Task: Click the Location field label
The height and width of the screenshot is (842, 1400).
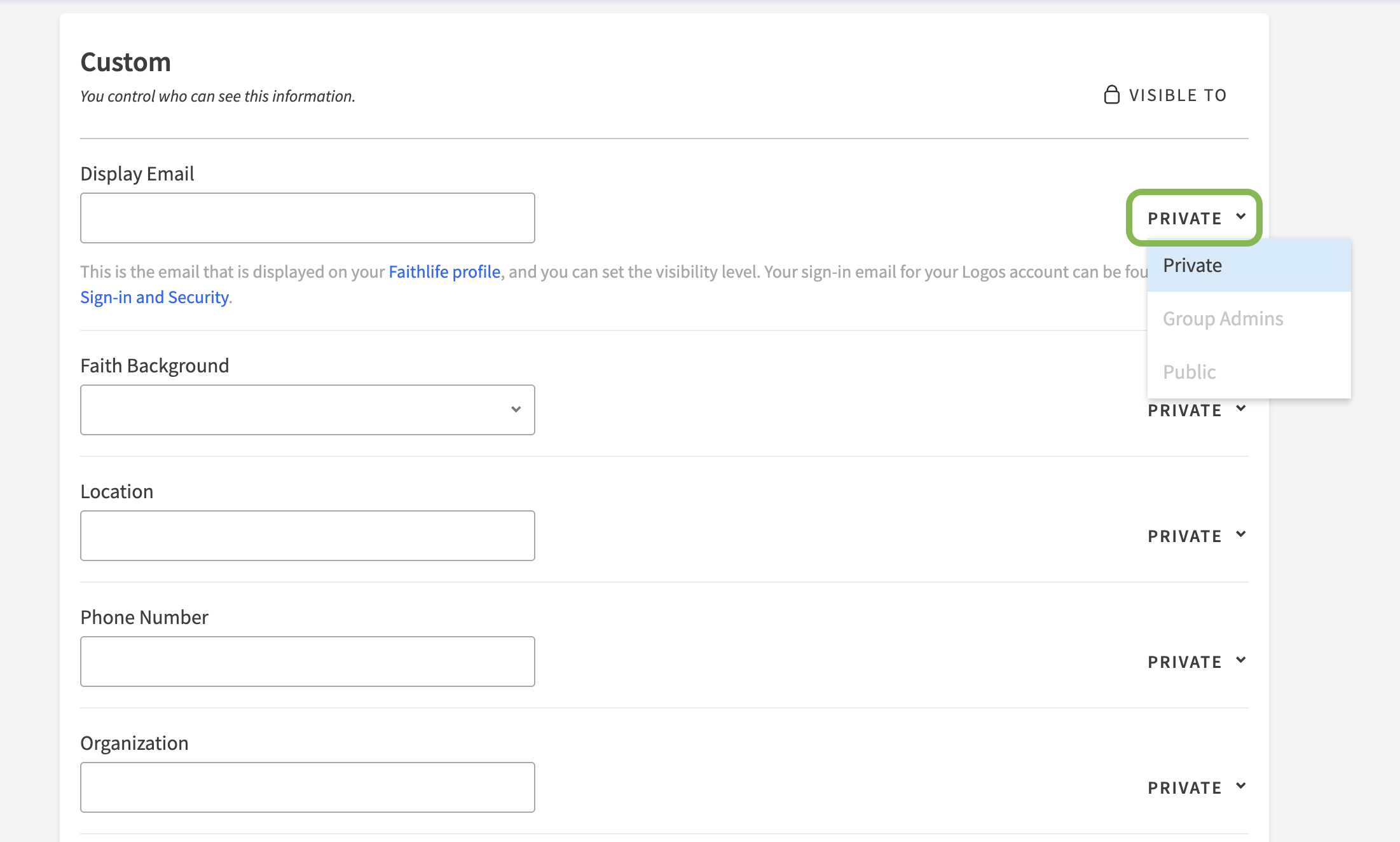Action: (117, 491)
